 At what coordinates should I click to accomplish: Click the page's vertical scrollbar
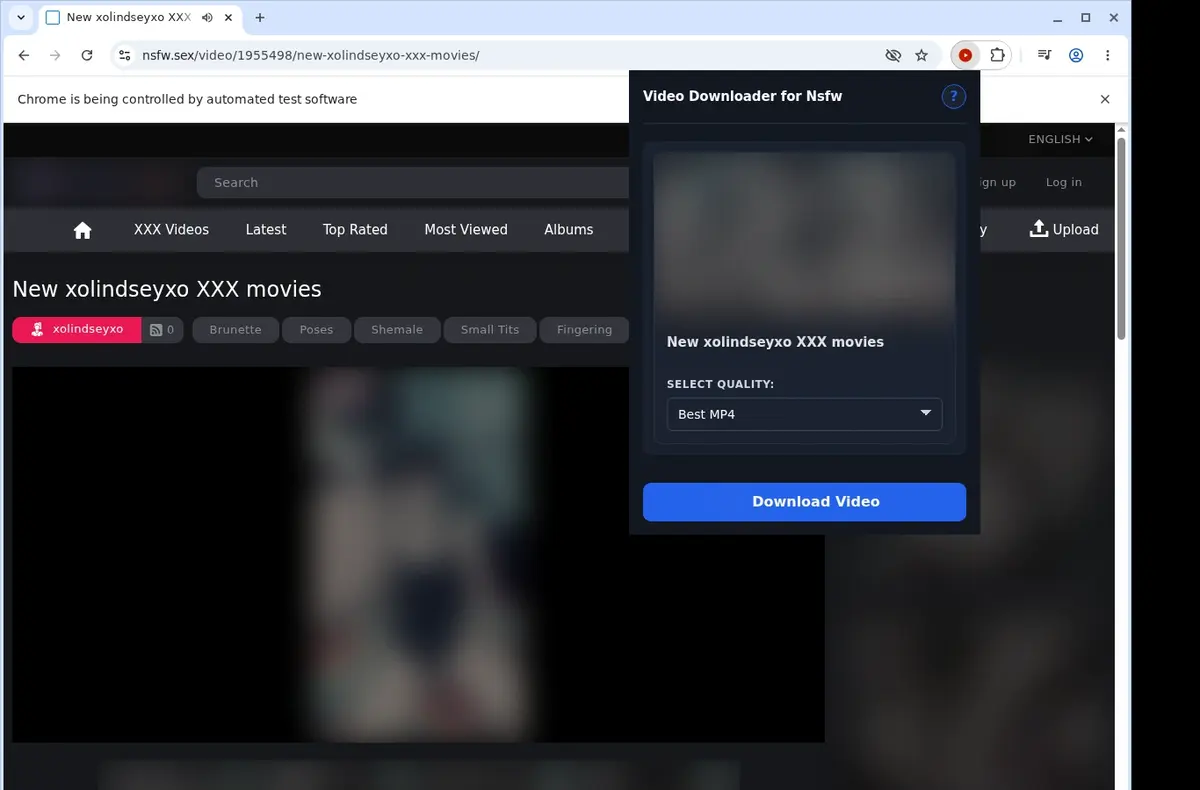tap(1122, 240)
